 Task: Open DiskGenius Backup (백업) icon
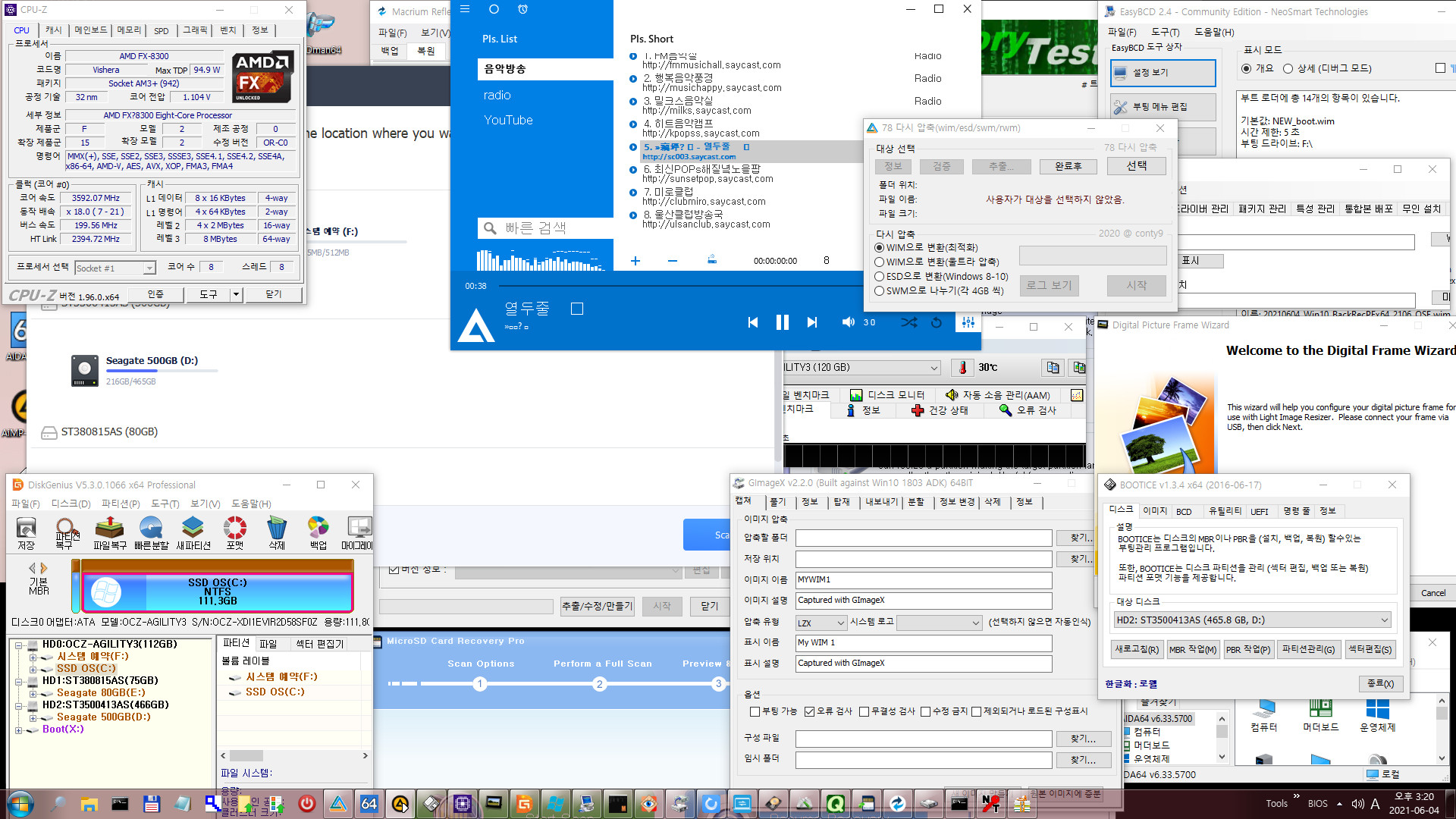[x=318, y=533]
